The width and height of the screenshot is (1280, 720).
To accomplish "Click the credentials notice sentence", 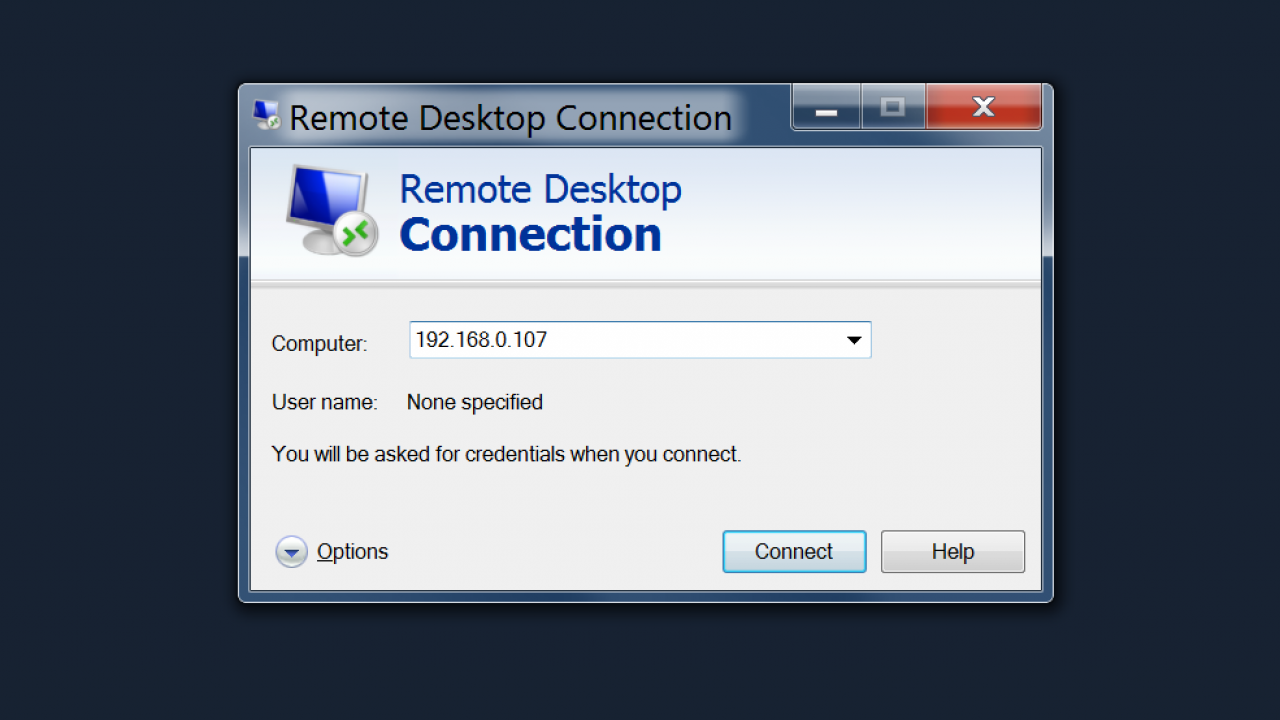I will [x=506, y=454].
